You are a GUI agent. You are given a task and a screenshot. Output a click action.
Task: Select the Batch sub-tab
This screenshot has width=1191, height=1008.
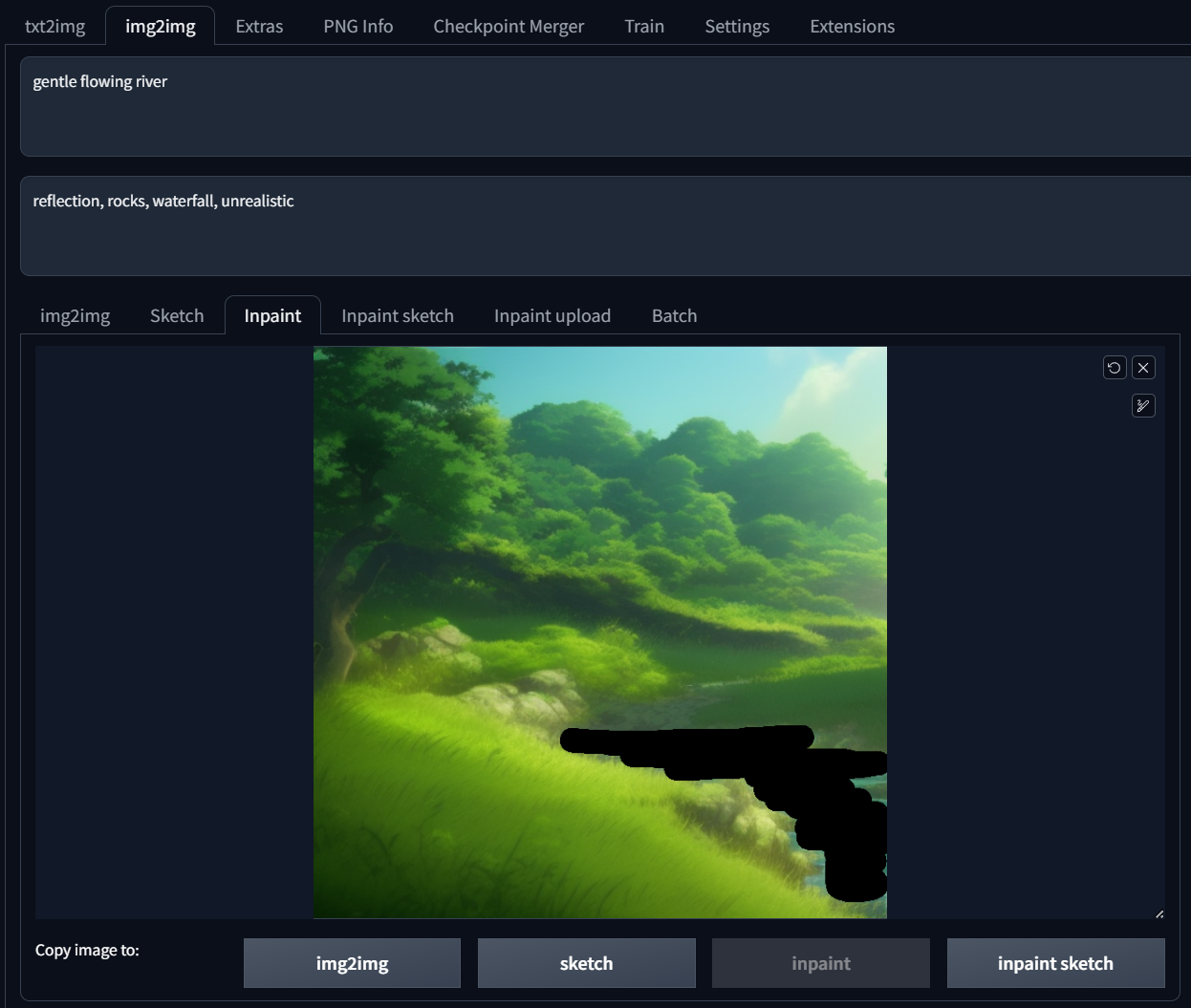coord(674,315)
